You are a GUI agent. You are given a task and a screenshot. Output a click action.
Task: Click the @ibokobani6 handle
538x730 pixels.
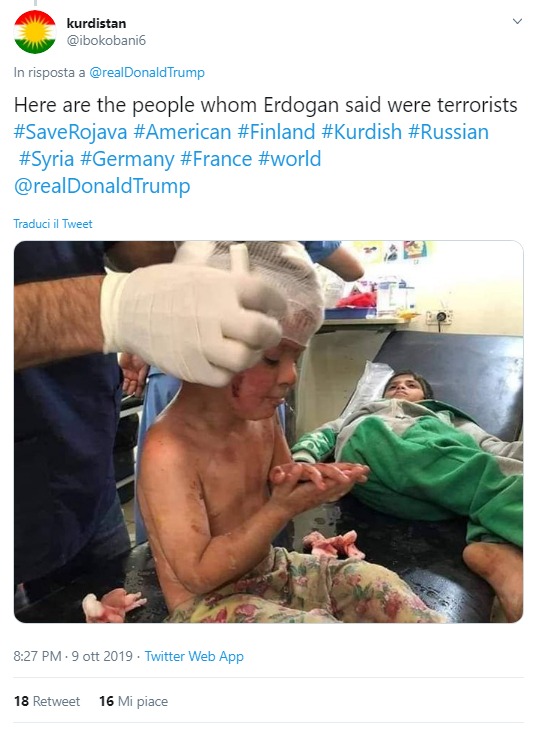[106, 41]
